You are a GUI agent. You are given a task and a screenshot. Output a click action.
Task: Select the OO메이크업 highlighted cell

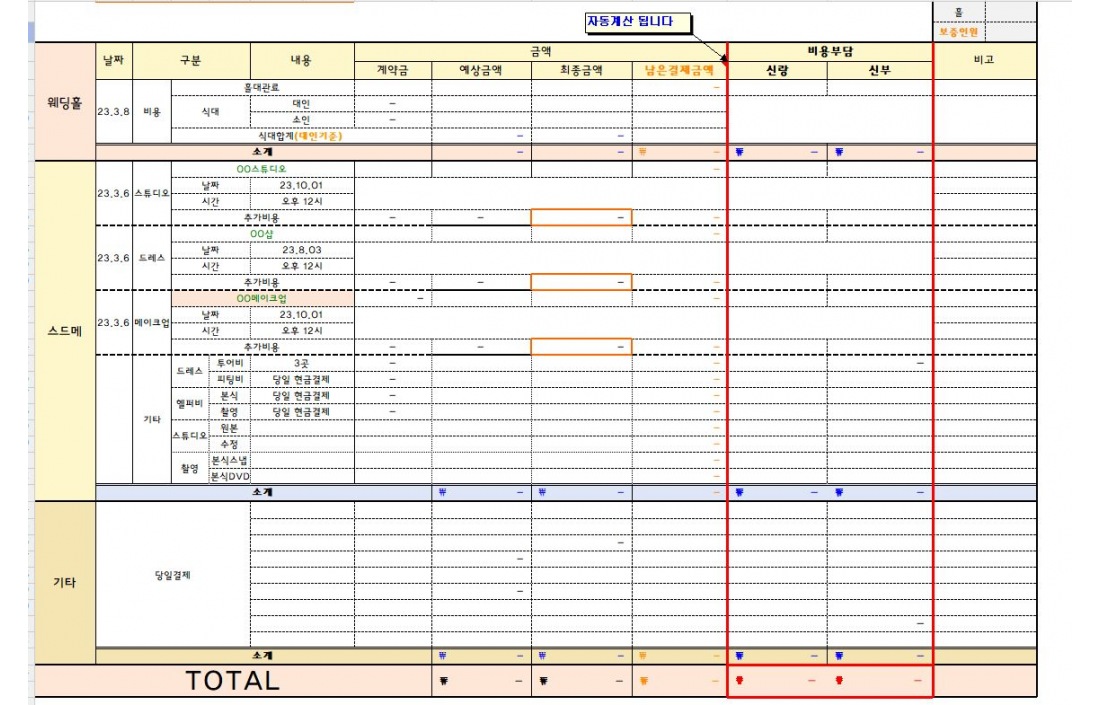pyautogui.click(x=262, y=298)
